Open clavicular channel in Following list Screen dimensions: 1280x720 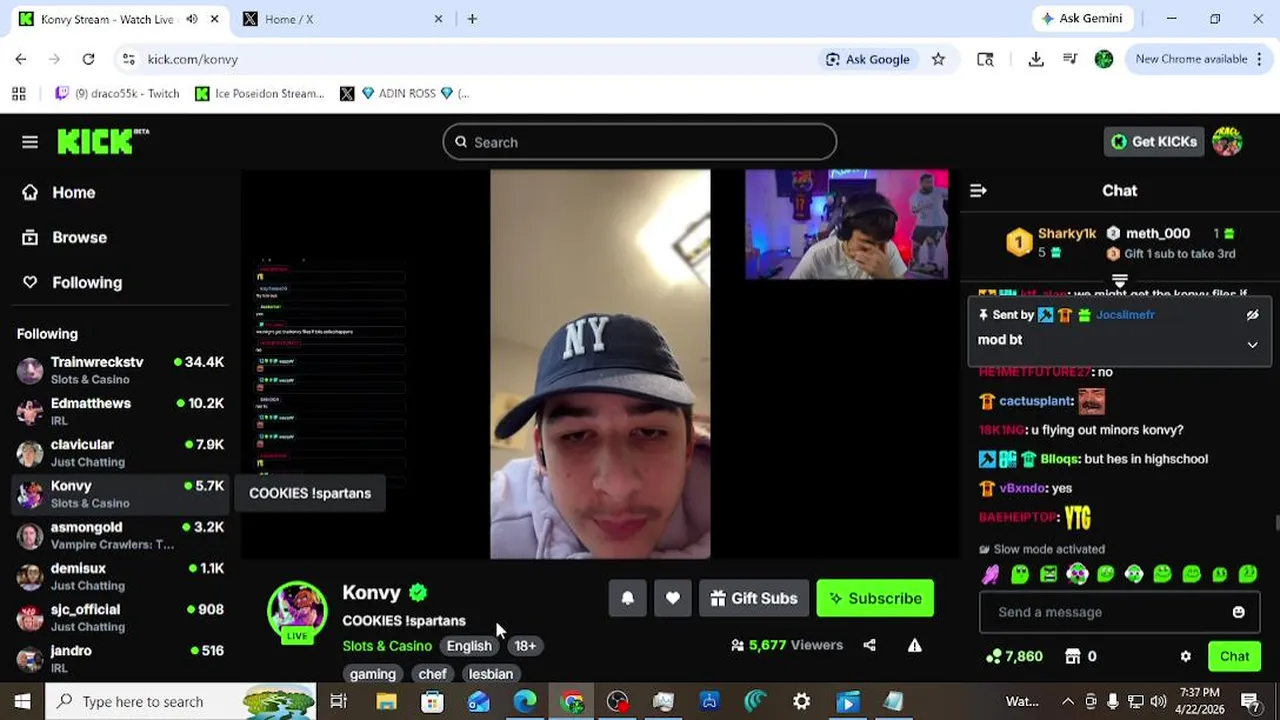tap(120, 452)
